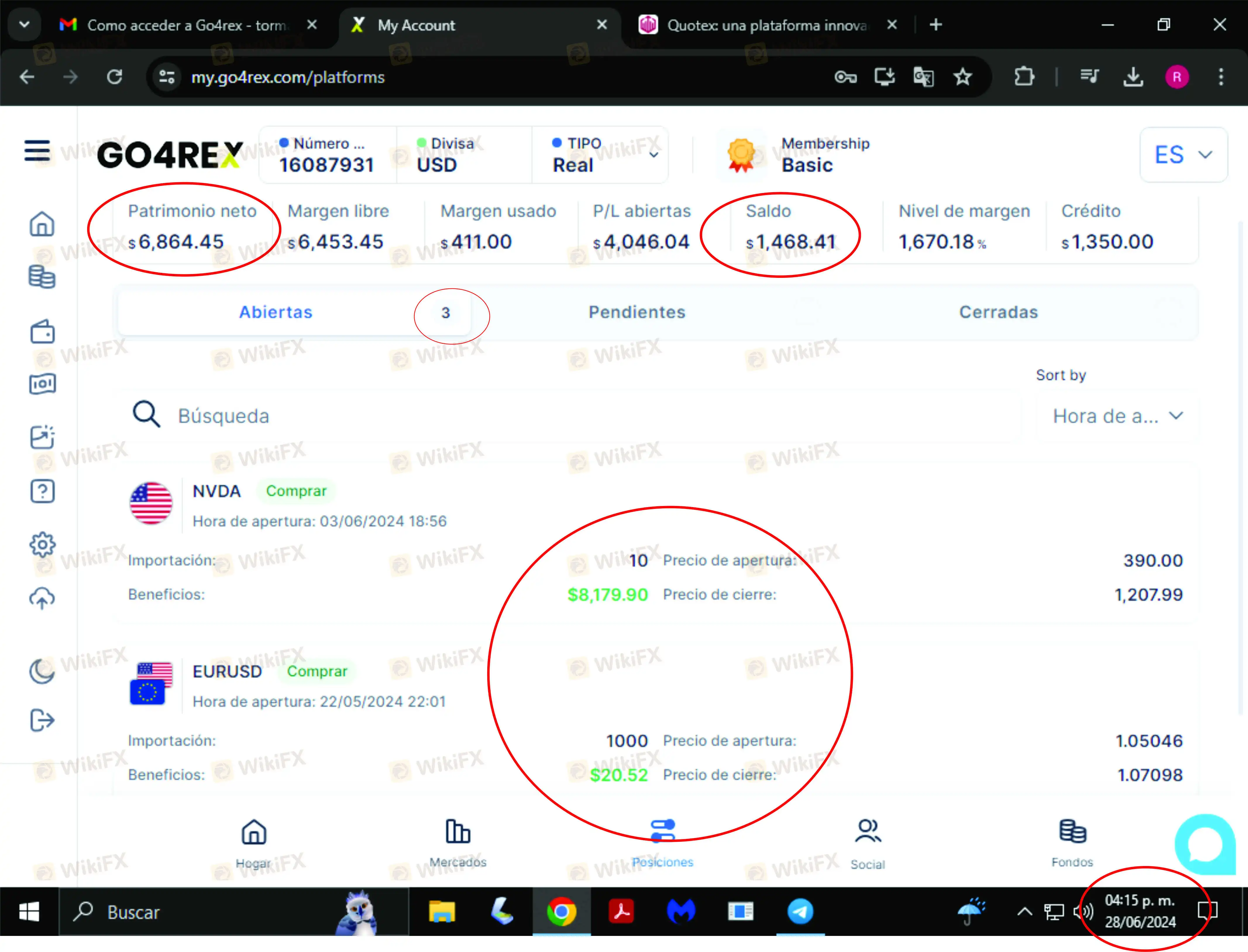Viewport: 1248px width, 952px height.
Task: View site information icon in address bar
Action: pos(167,77)
